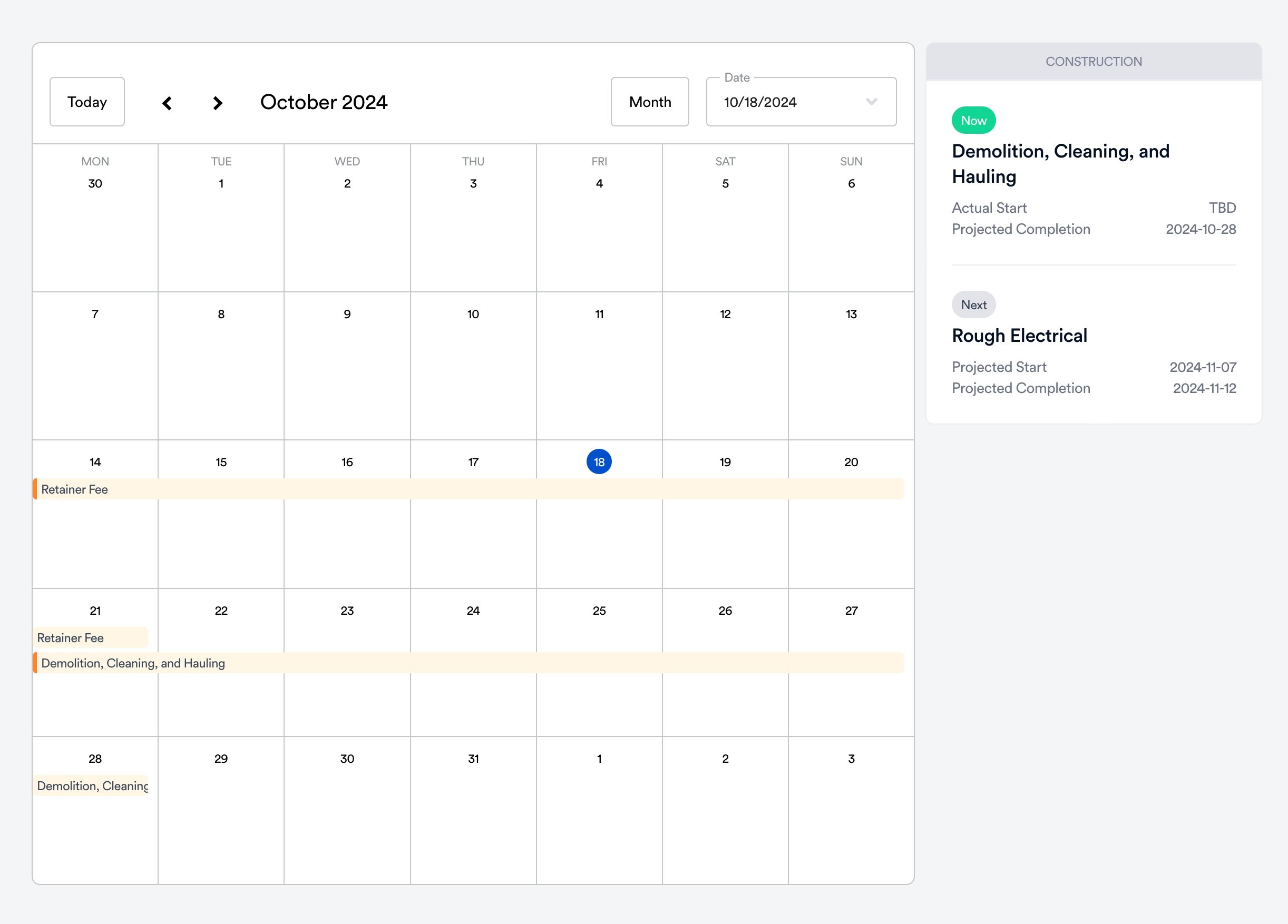Open Retainer Fee event on October 14

pos(74,489)
